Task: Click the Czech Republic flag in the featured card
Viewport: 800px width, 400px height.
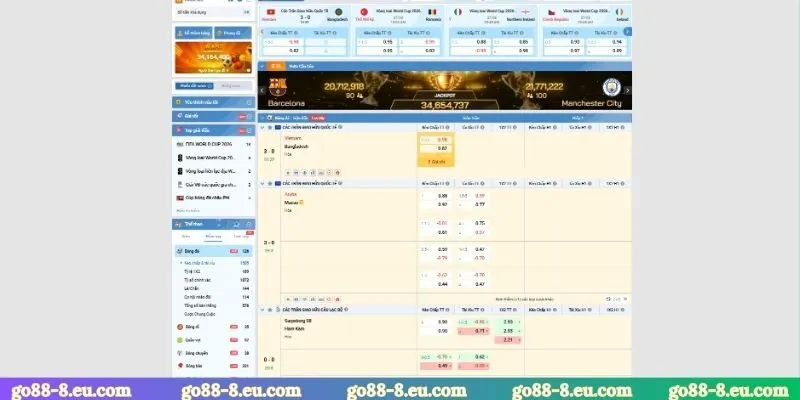Action: tap(552, 12)
